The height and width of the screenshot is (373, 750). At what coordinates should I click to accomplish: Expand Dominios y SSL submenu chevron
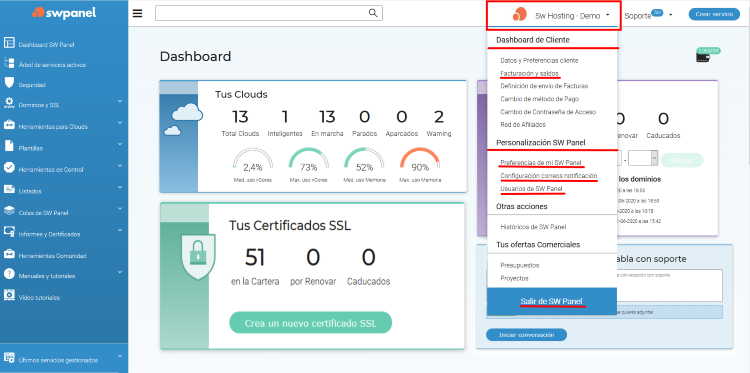[x=120, y=101]
